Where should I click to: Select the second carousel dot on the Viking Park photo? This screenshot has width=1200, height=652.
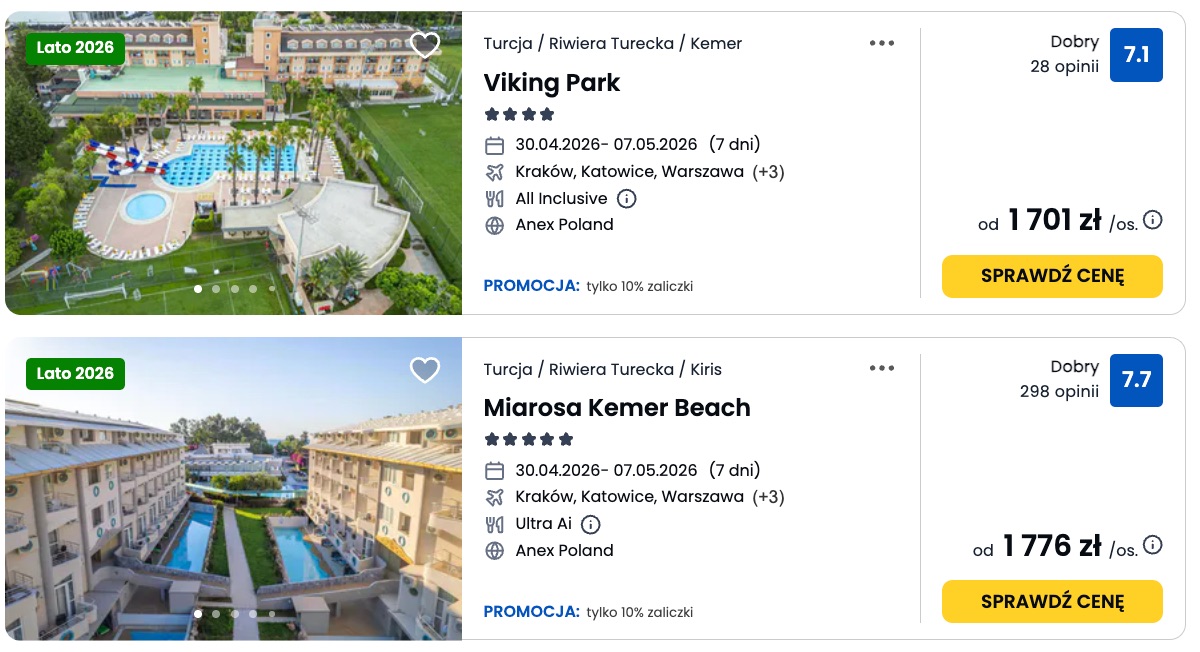217,289
